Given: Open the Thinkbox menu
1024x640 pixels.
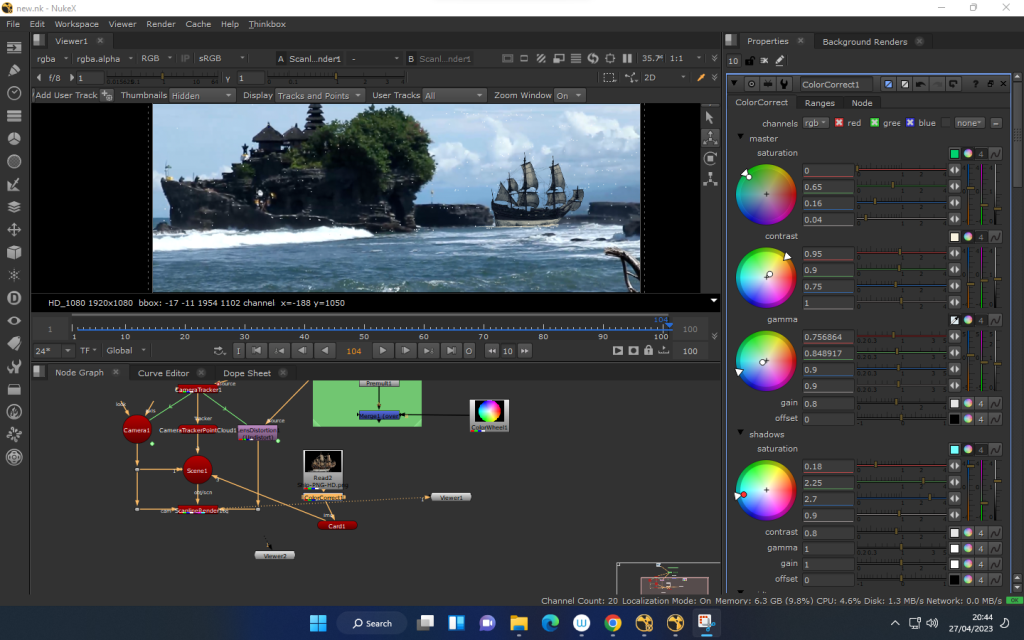Looking at the screenshot, I should click(x=267, y=24).
